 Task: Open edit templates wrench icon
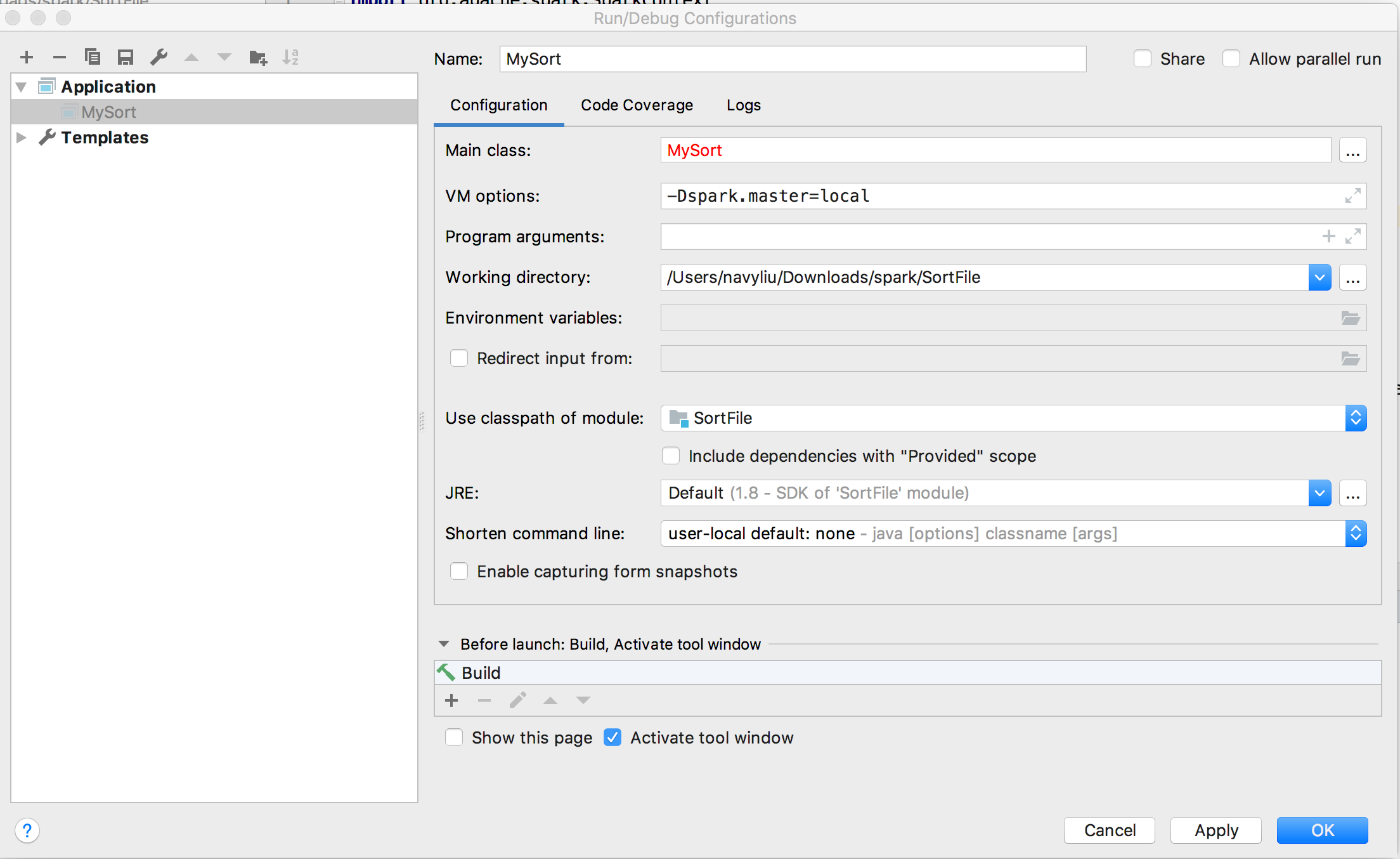click(x=159, y=58)
